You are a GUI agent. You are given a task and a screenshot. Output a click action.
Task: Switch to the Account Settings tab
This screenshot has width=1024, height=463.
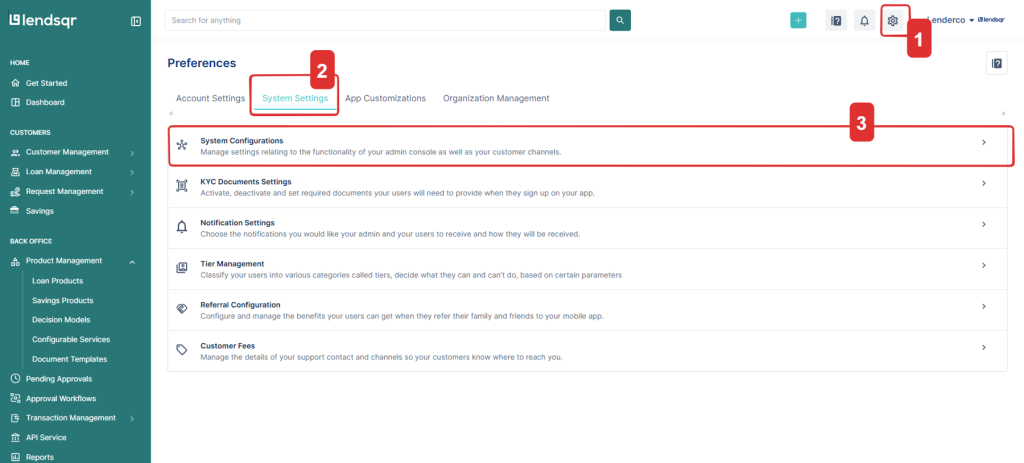point(210,98)
